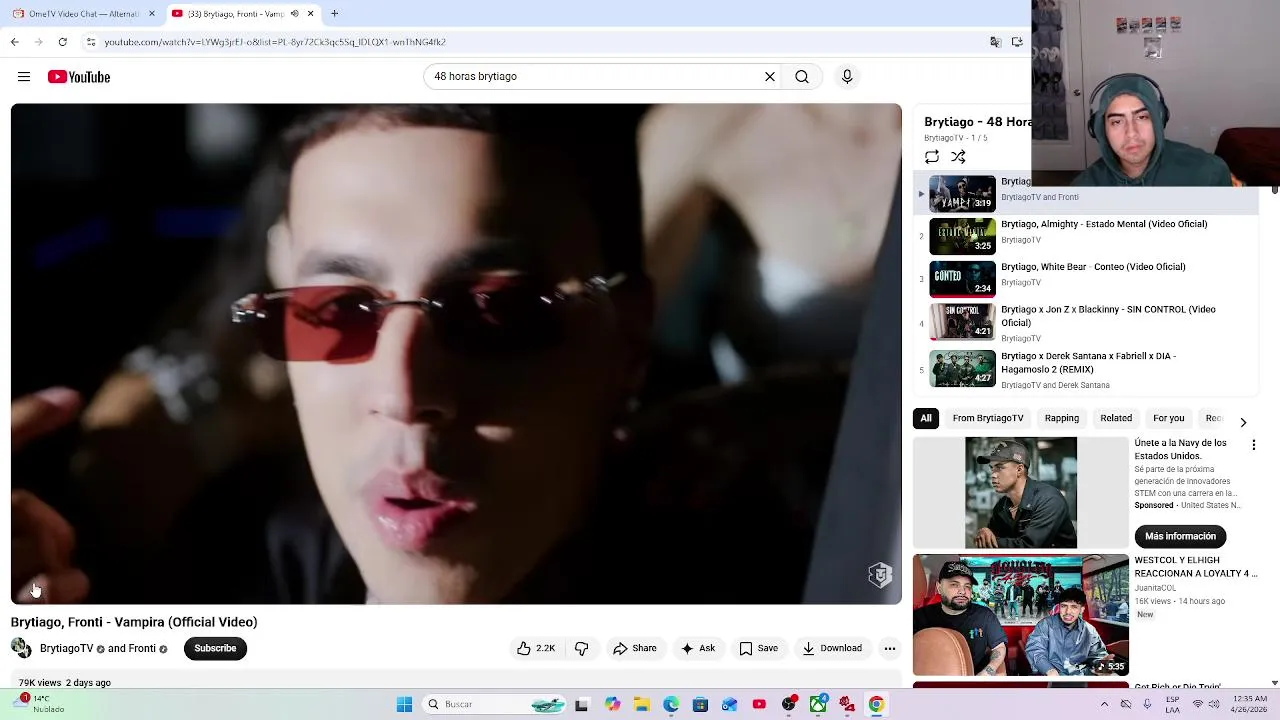
Task: Open Outlook from taskbar
Action: click(x=729, y=704)
